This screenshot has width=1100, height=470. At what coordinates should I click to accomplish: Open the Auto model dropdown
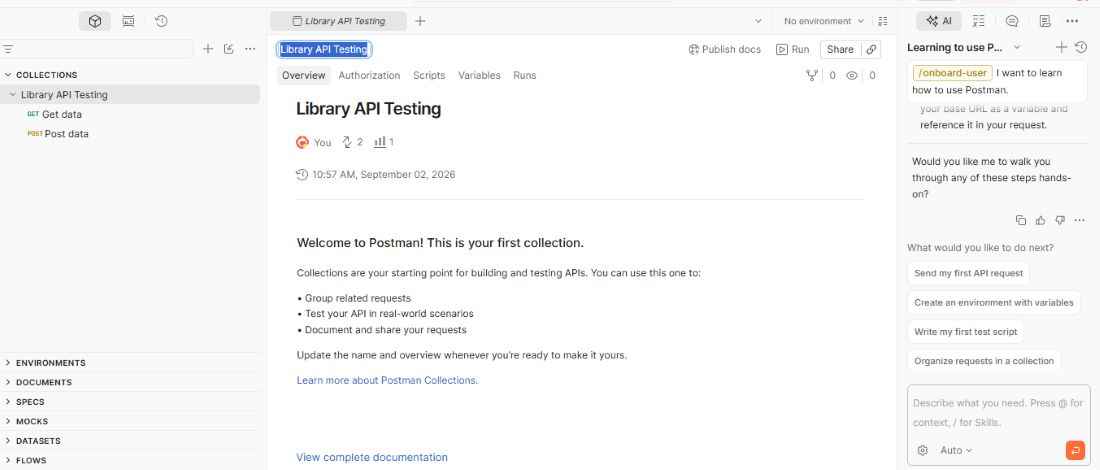point(956,450)
